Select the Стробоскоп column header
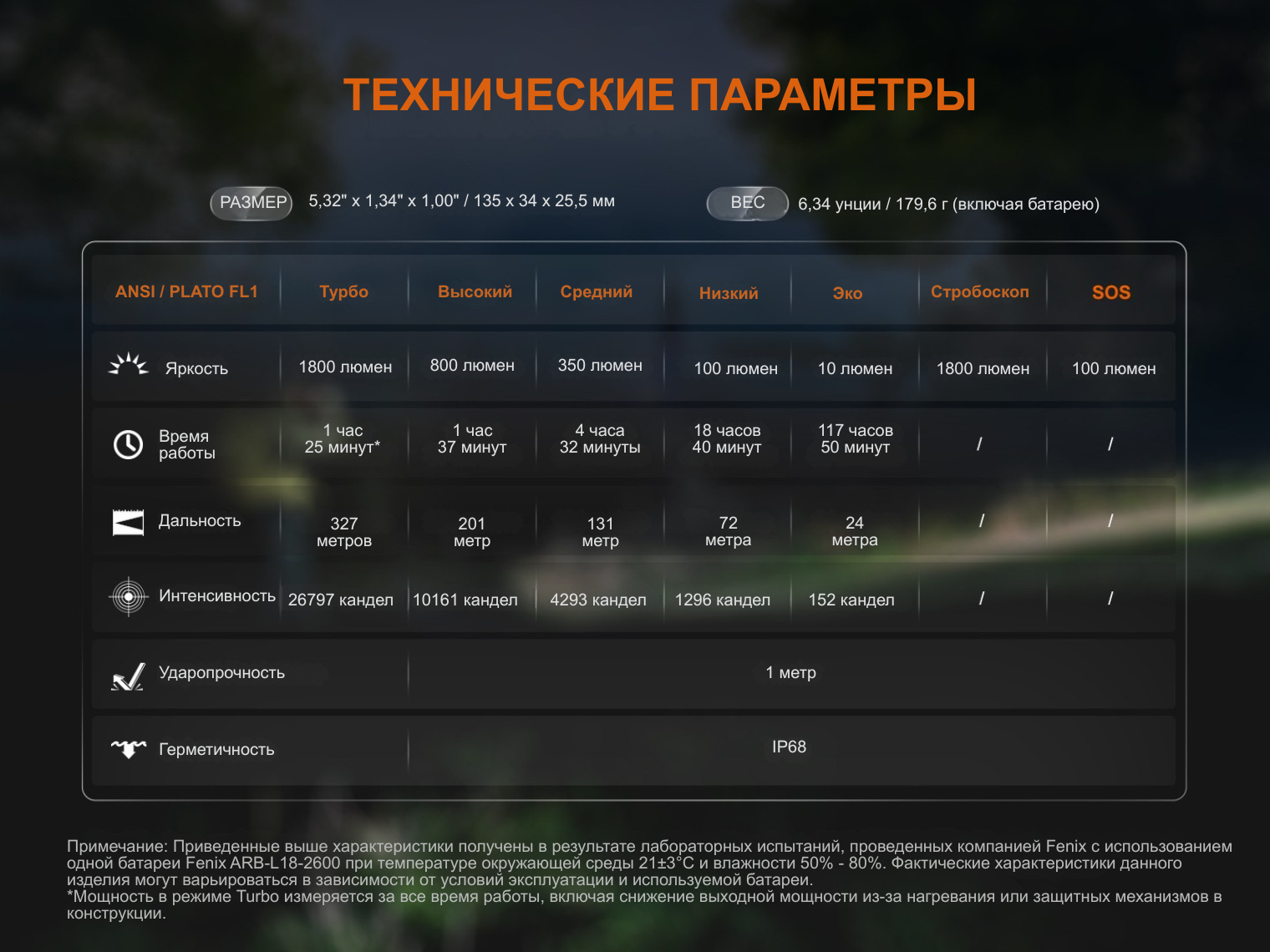1270x952 pixels. [x=979, y=291]
